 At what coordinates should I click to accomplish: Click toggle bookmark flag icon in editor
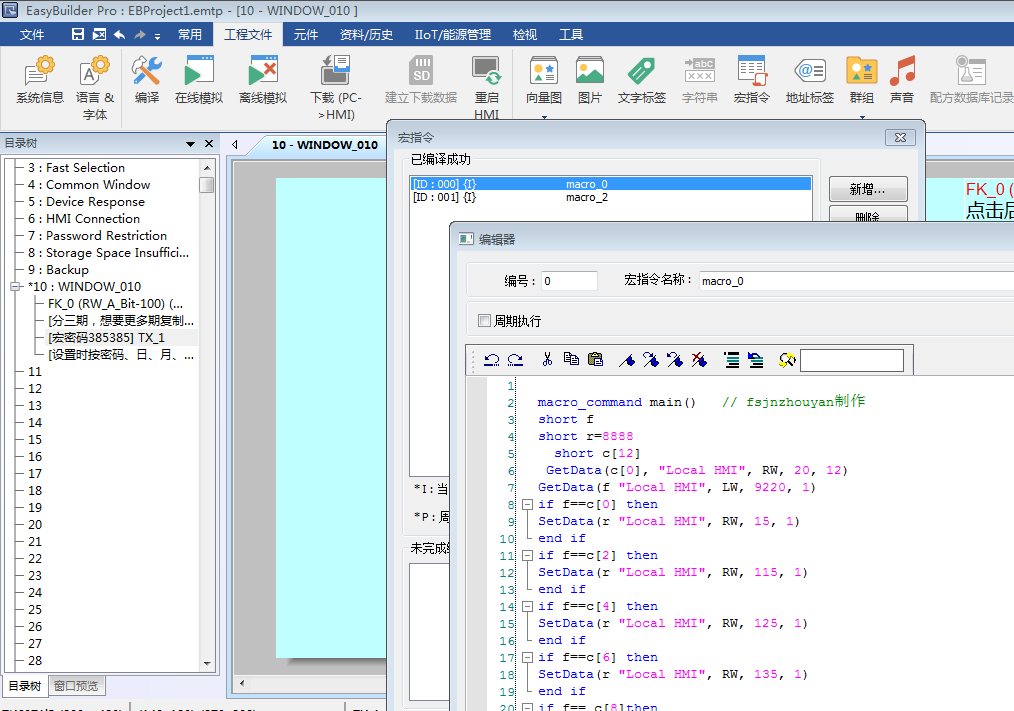click(x=627, y=360)
